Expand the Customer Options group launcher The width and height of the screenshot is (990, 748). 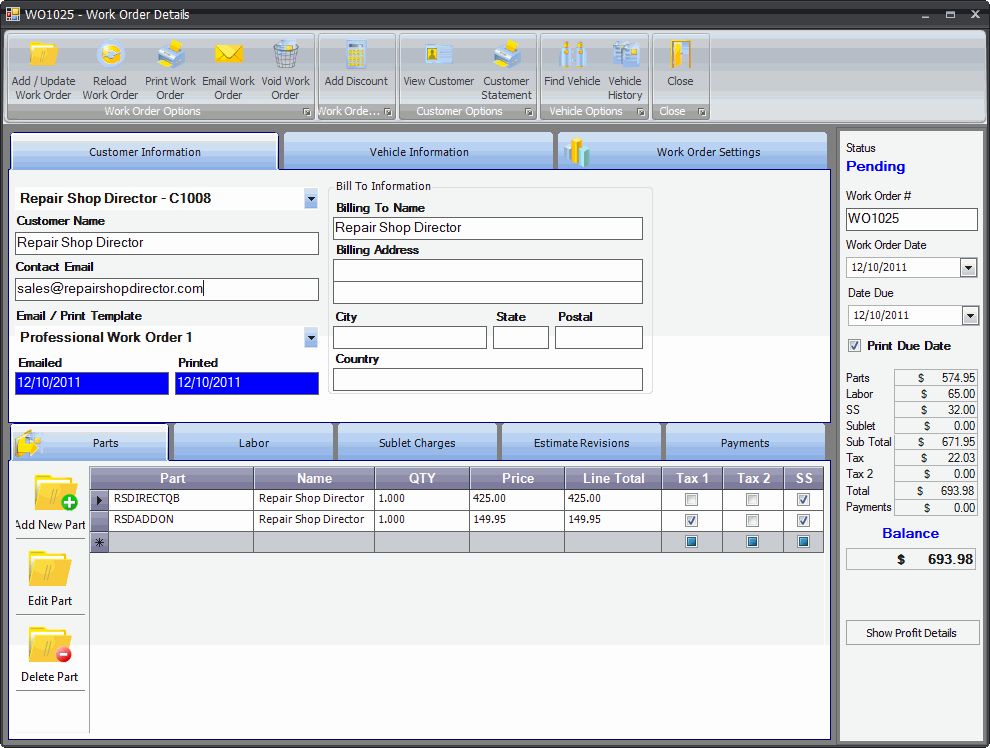pyautogui.click(x=529, y=112)
